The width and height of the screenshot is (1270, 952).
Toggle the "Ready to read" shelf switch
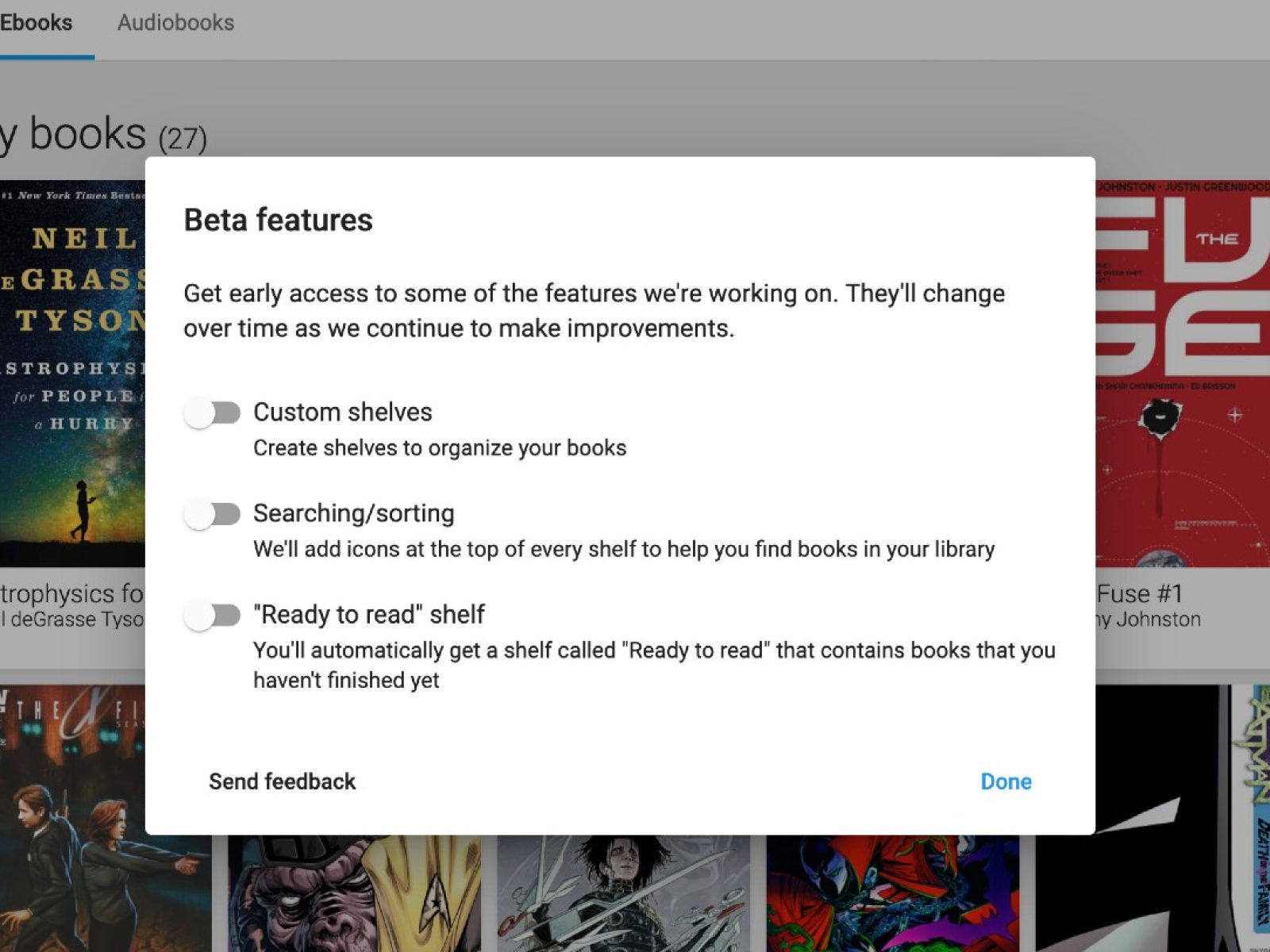point(212,615)
